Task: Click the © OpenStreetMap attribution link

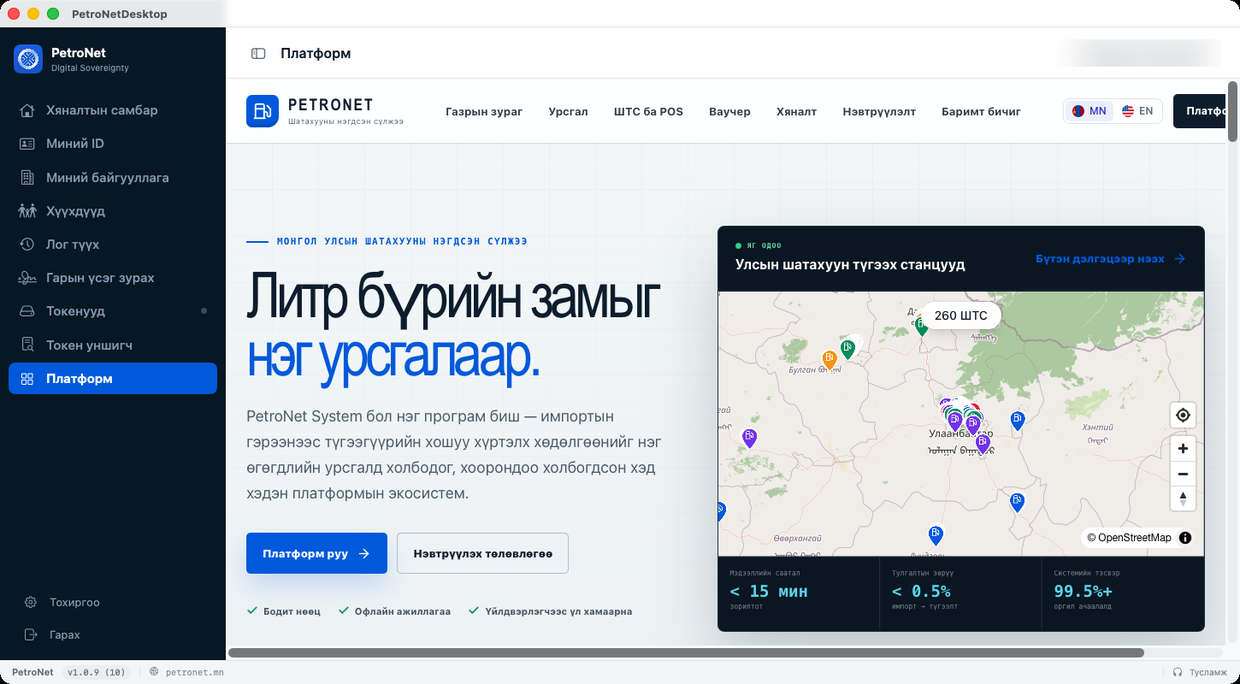Action: click(1129, 538)
